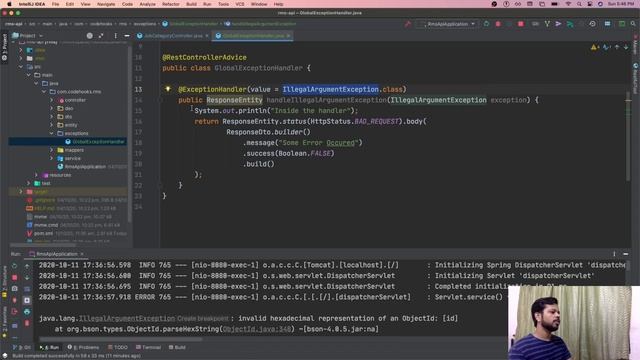Open the Build tool window button

[178, 347]
